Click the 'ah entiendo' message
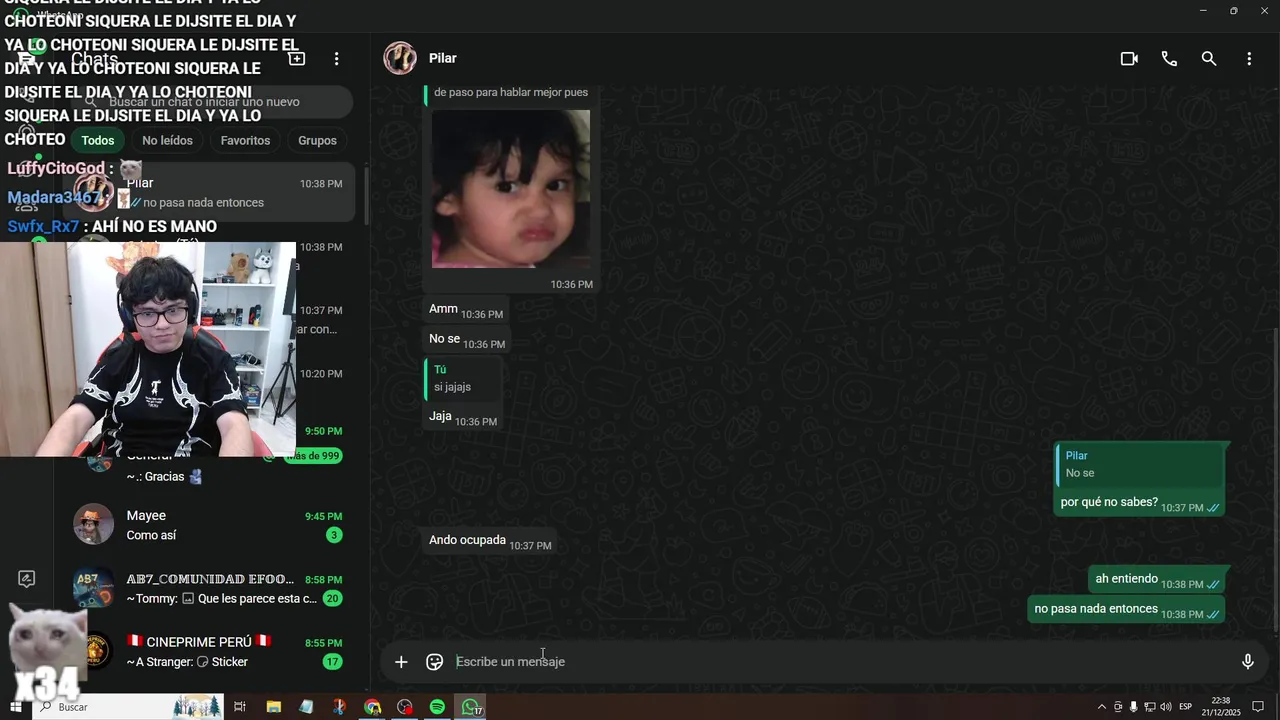This screenshot has height=720, width=1280. 1157,580
